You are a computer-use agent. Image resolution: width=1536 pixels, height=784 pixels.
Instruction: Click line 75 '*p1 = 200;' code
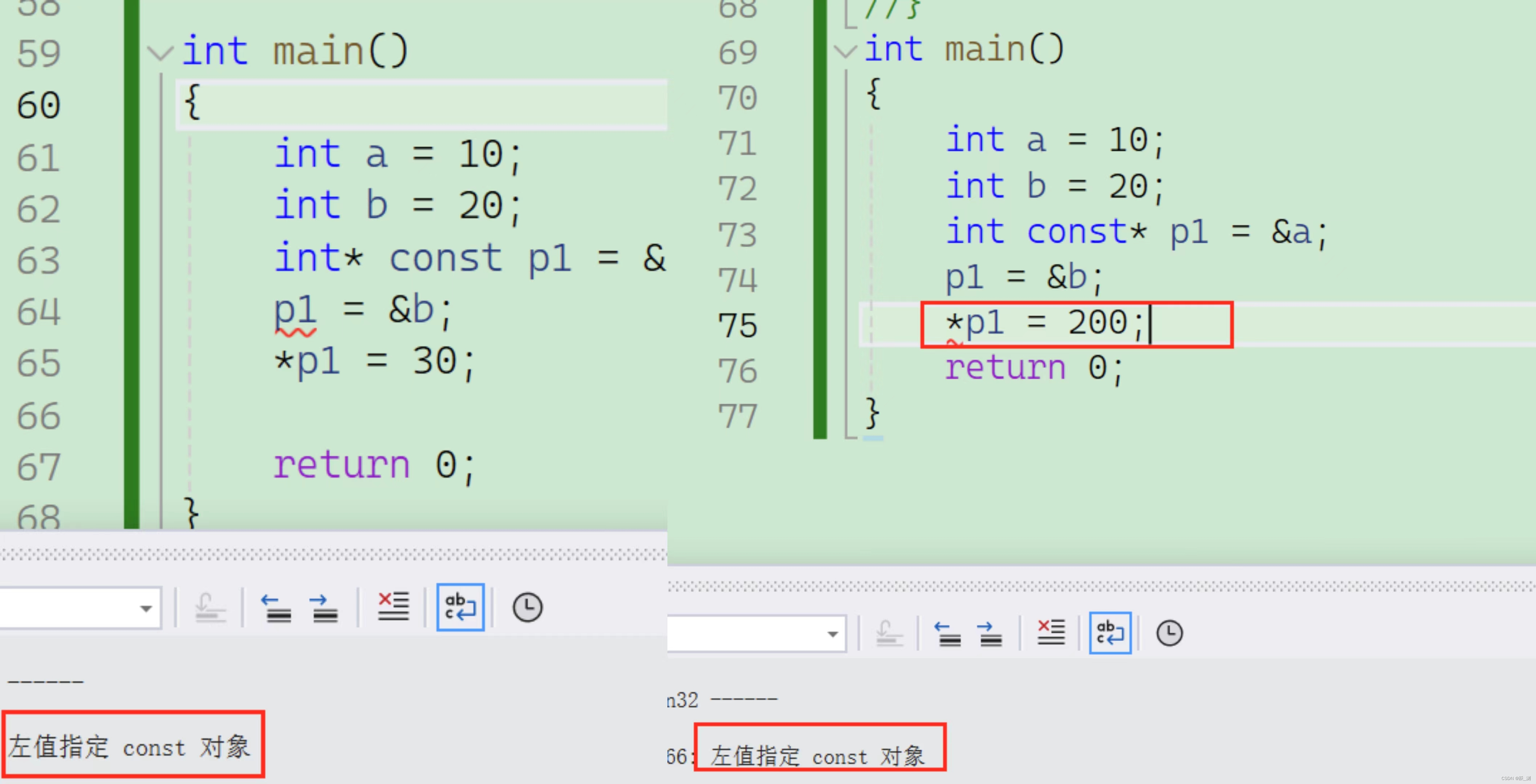coord(1045,323)
